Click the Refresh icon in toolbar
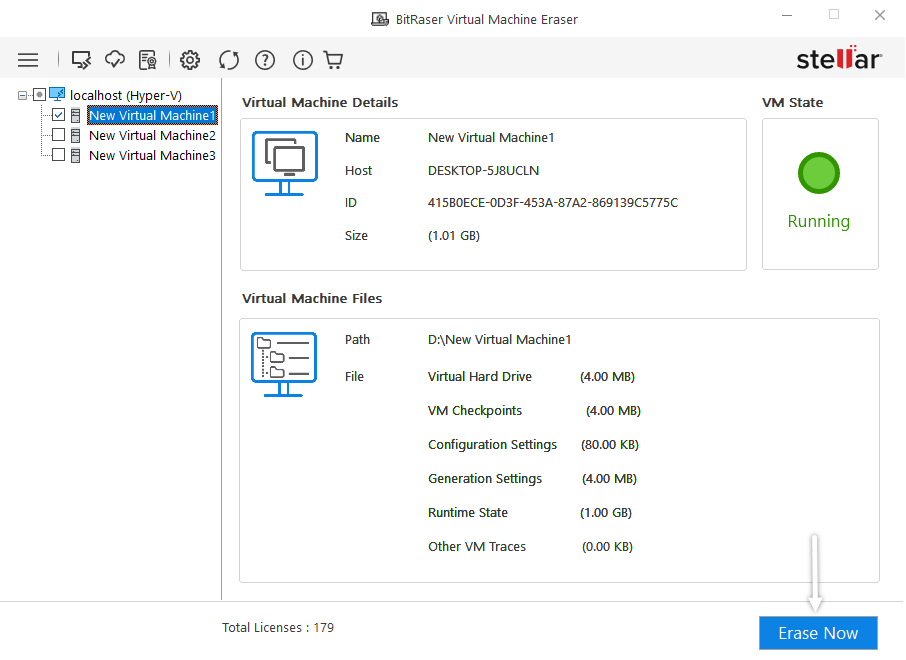Screen dimensions: 906x660 coord(229,60)
